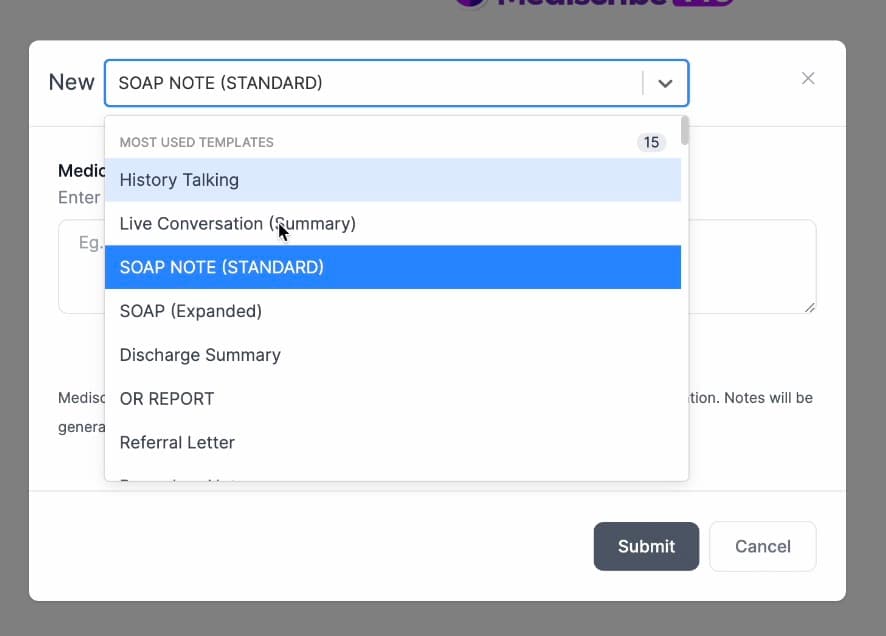
Task: Select the Referral Letter template
Action: pos(177,442)
